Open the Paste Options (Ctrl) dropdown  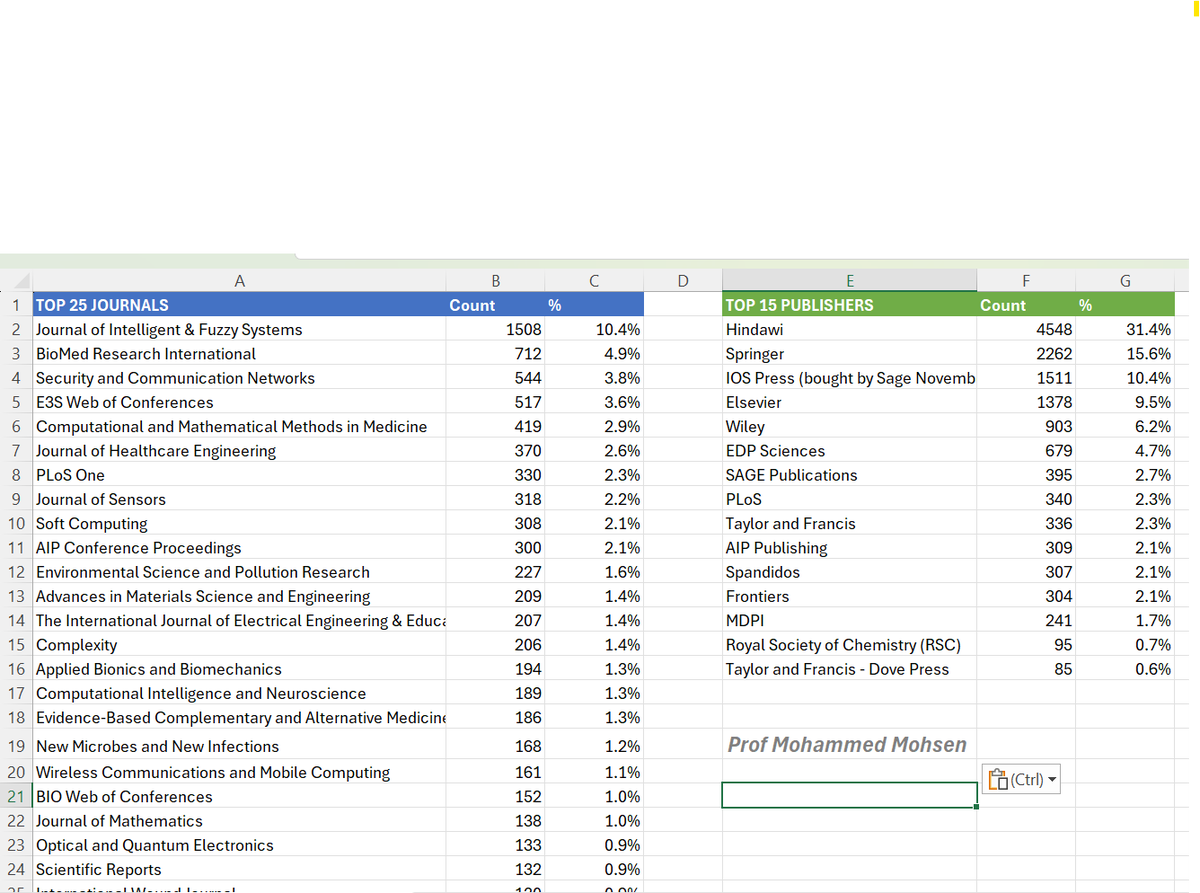point(1022,780)
